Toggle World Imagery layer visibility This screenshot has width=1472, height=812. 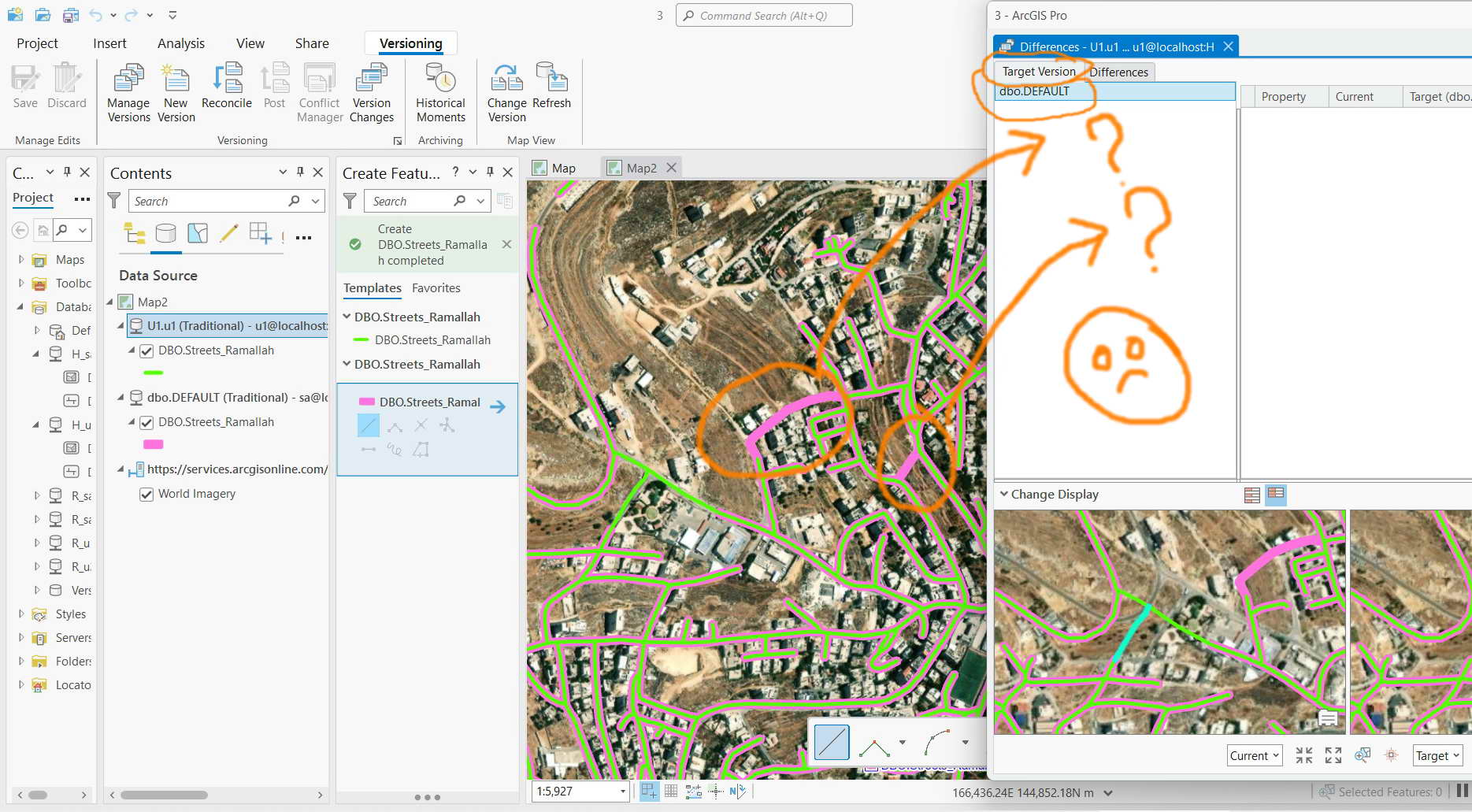point(146,494)
